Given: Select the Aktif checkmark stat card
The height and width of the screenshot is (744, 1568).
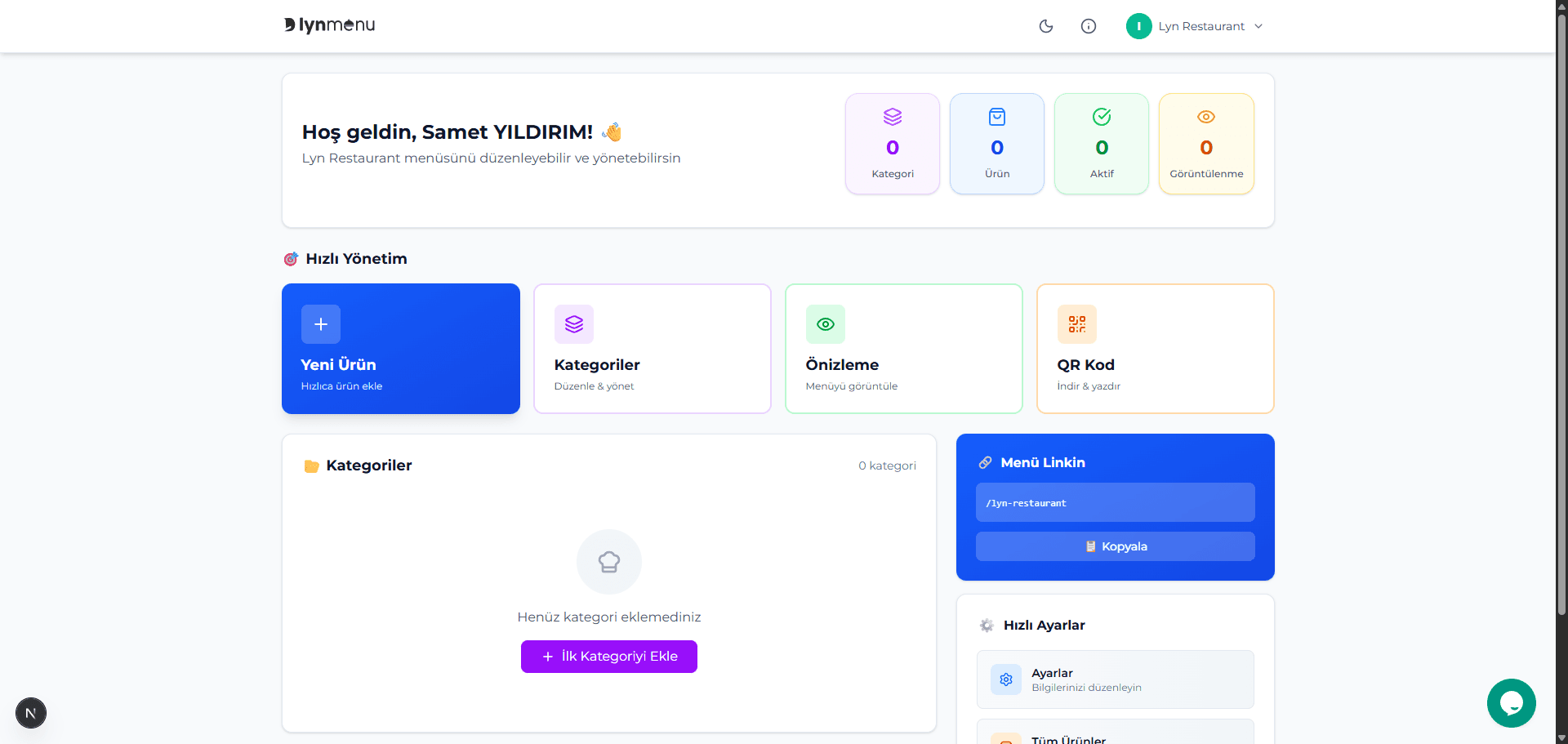Looking at the screenshot, I should coord(1101,144).
